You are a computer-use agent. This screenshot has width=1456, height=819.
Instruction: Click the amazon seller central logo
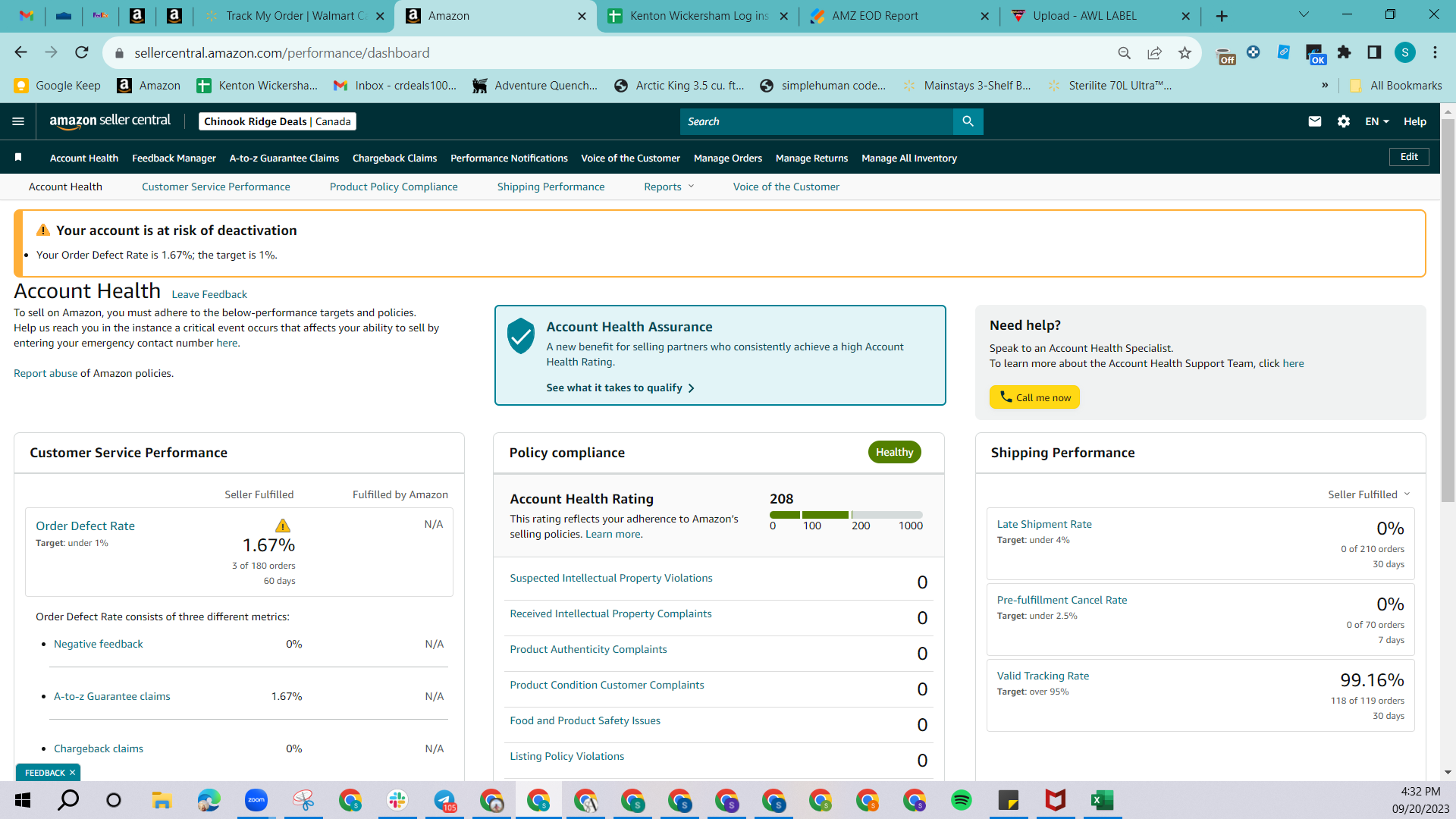coord(110,121)
